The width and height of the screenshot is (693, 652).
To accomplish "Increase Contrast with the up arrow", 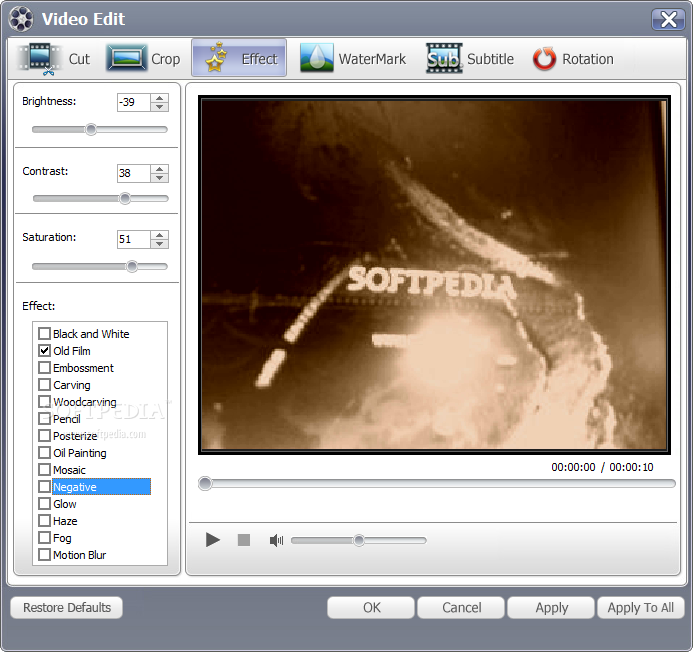I will pos(160,168).
